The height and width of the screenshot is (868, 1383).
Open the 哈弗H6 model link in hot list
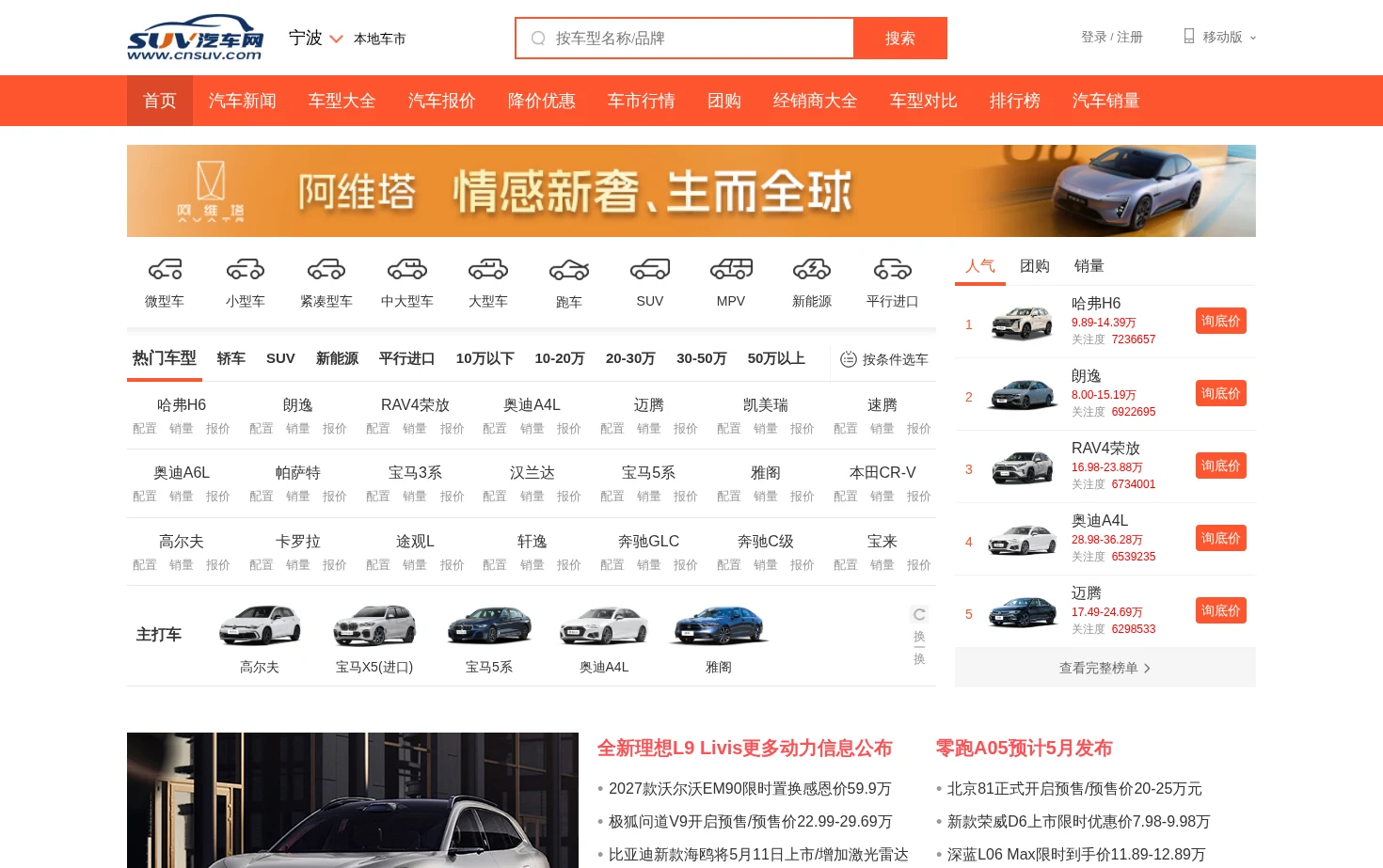(x=182, y=404)
